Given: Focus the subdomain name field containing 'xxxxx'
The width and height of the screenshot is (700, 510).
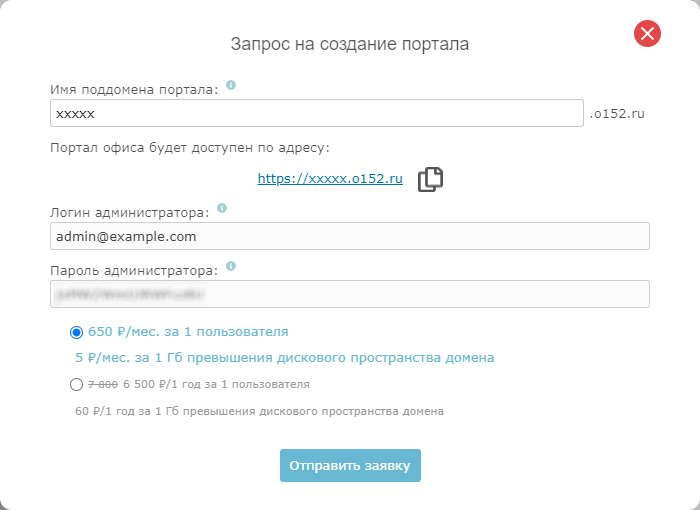Looking at the screenshot, I should [315, 114].
